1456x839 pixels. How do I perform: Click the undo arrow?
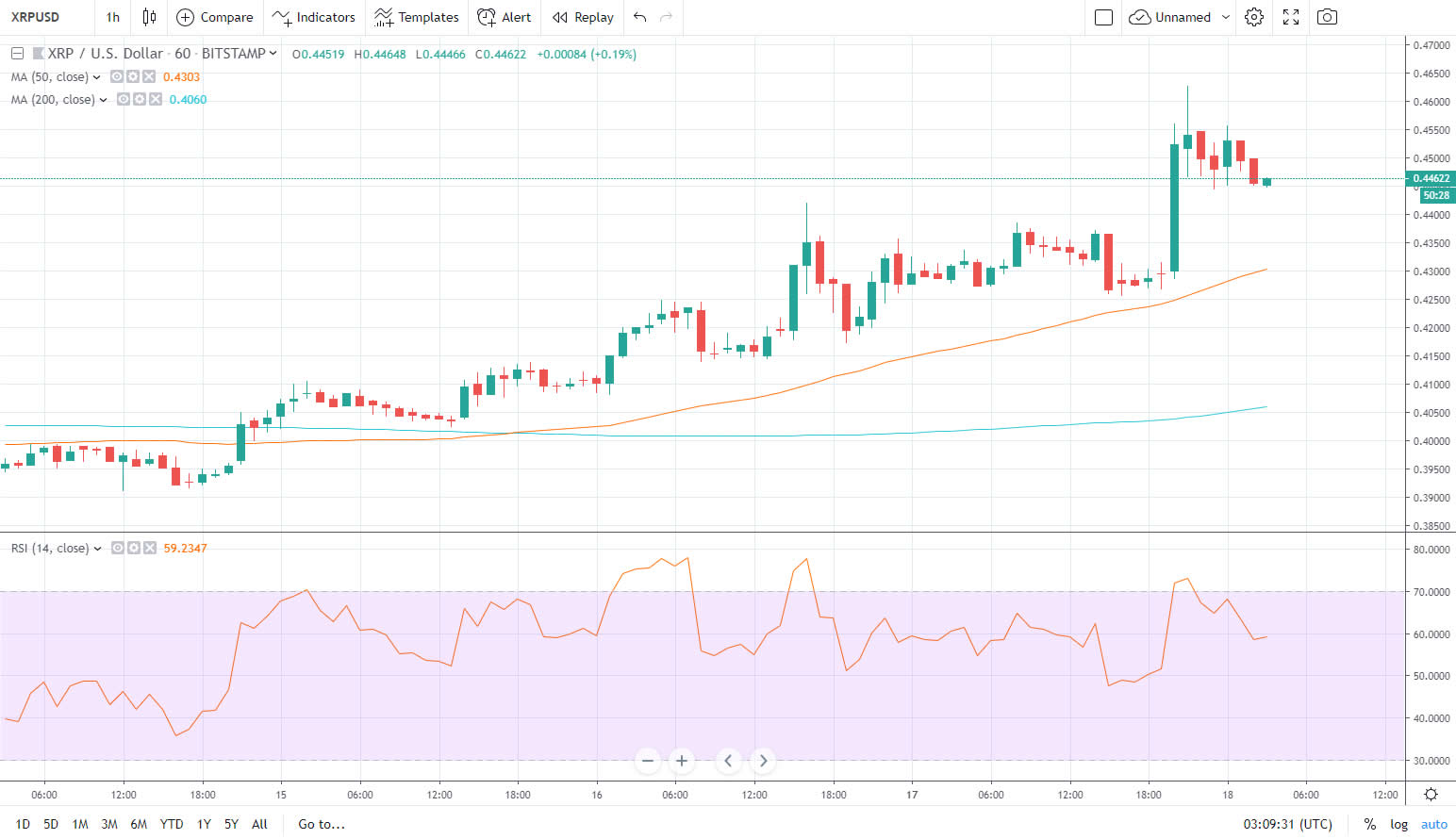pos(640,17)
